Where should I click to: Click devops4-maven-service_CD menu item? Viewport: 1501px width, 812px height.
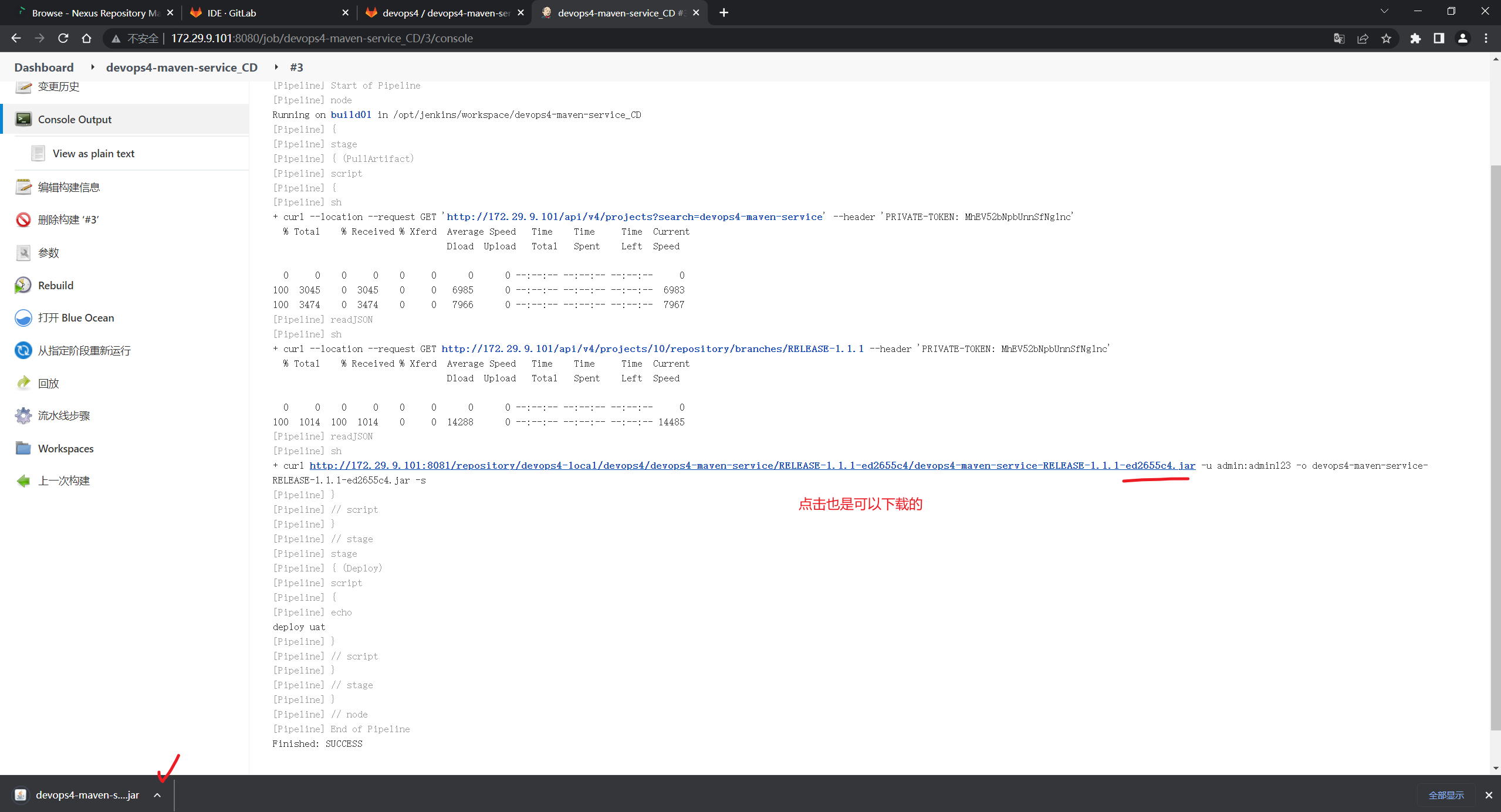(x=182, y=67)
